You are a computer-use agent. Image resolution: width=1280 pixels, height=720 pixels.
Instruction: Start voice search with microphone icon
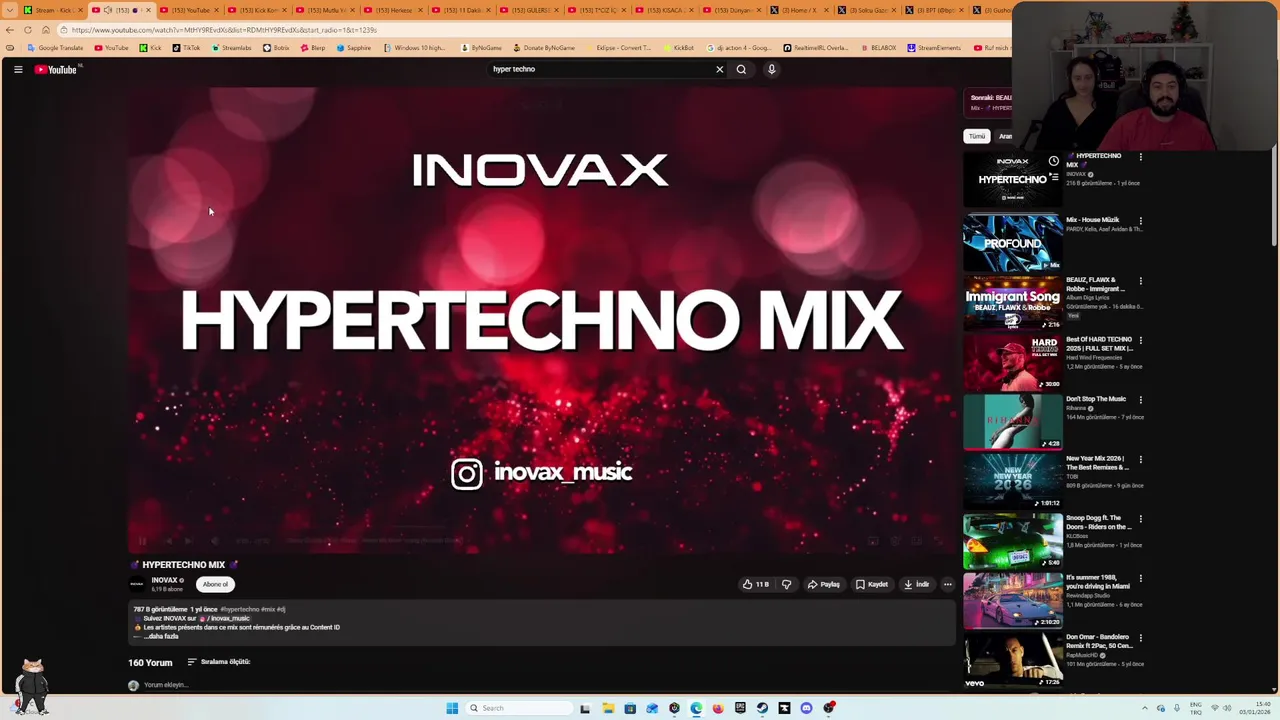pyautogui.click(x=771, y=69)
